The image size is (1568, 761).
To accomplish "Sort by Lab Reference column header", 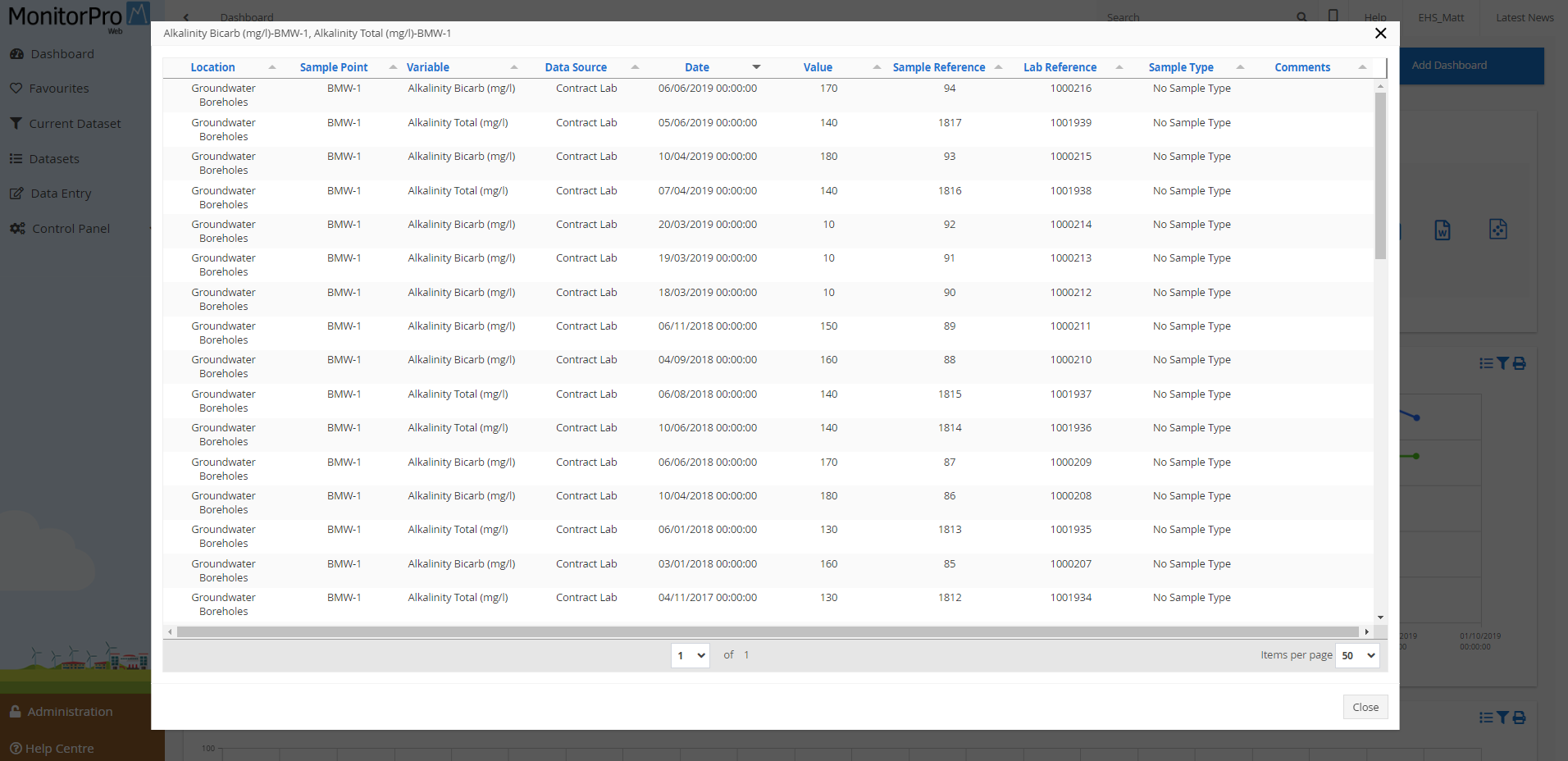I will (1060, 67).
